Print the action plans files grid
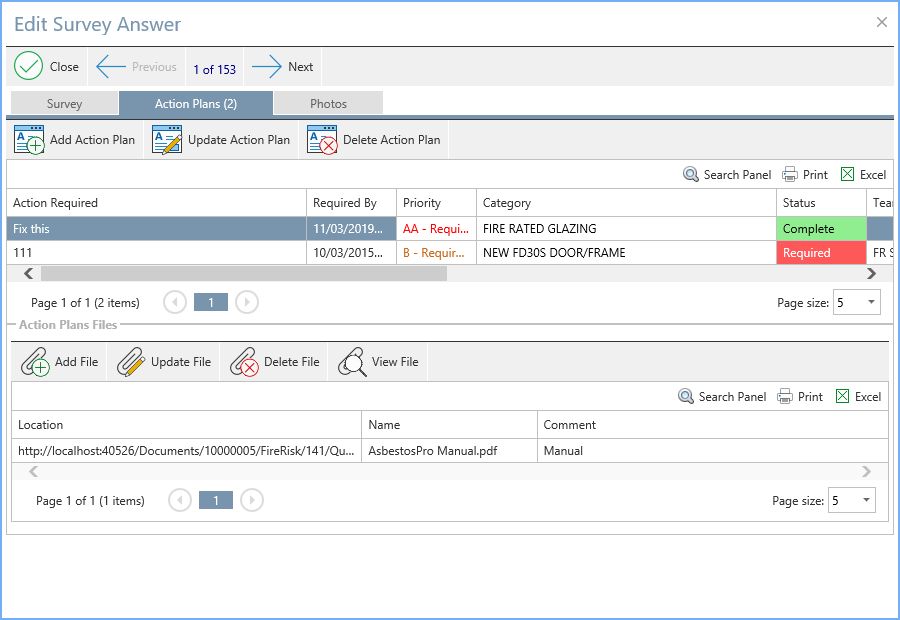This screenshot has width=900, height=620. pos(800,397)
